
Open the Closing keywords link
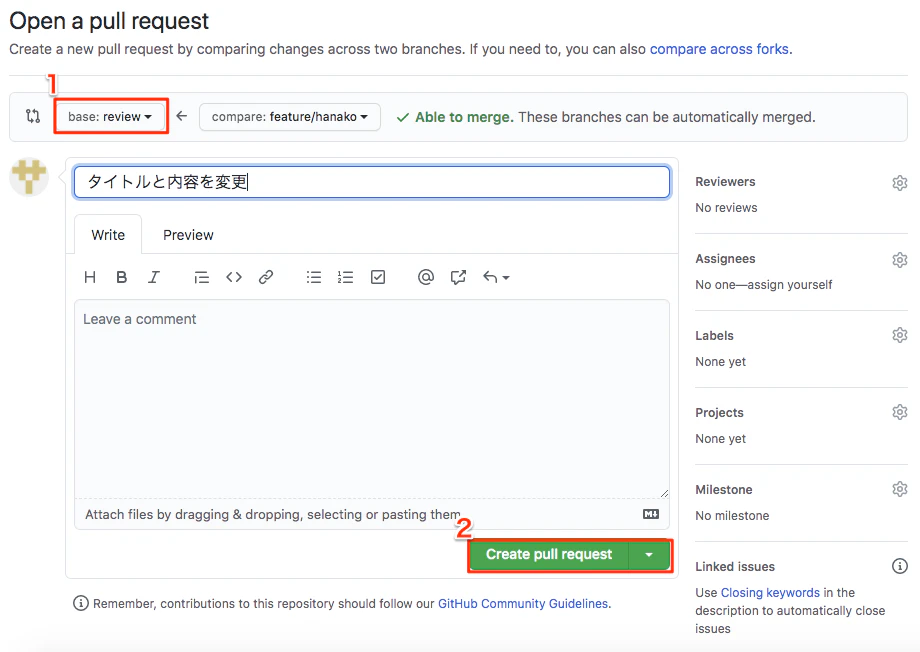(770, 592)
